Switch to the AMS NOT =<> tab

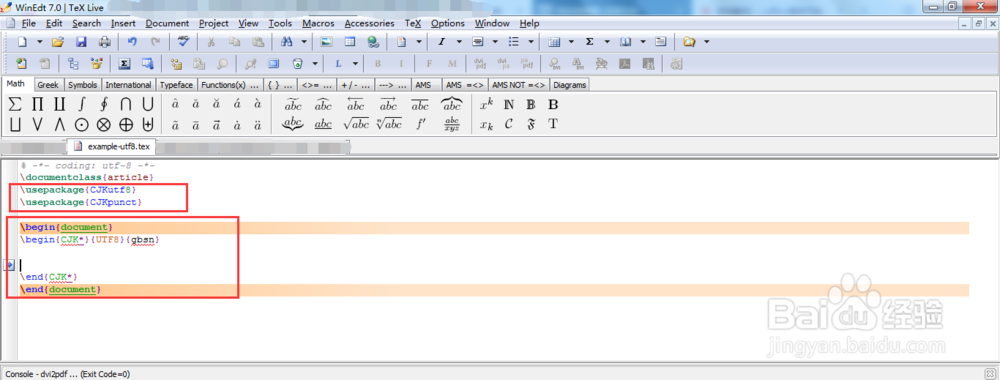tap(519, 85)
